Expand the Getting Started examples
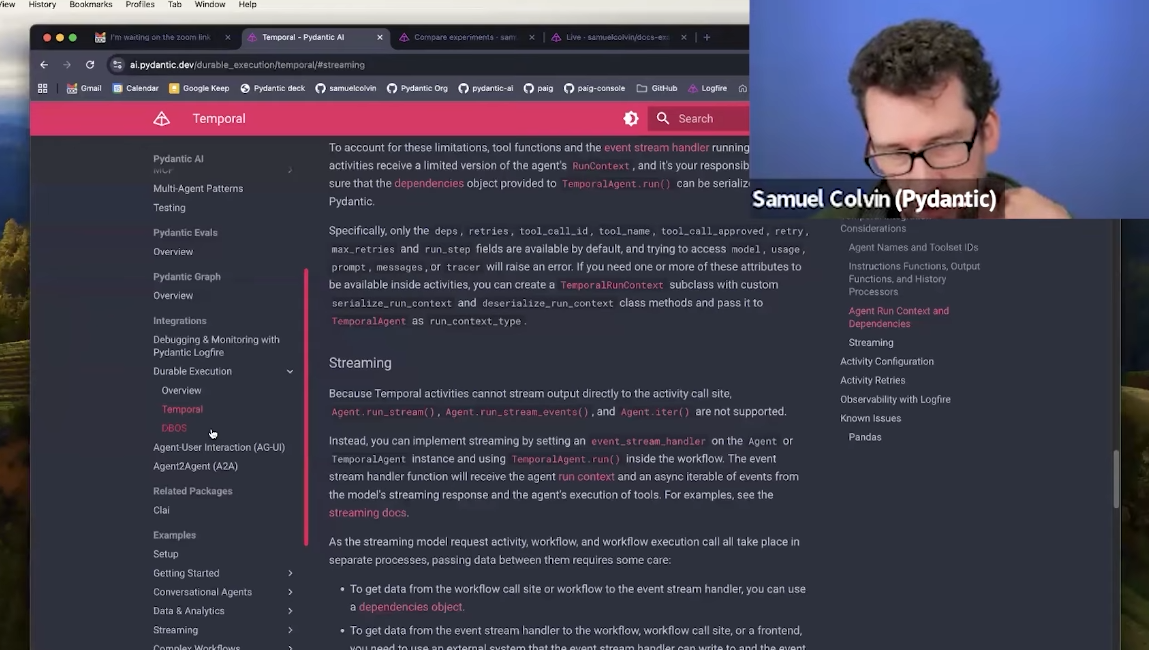1149x650 pixels. tap(290, 573)
